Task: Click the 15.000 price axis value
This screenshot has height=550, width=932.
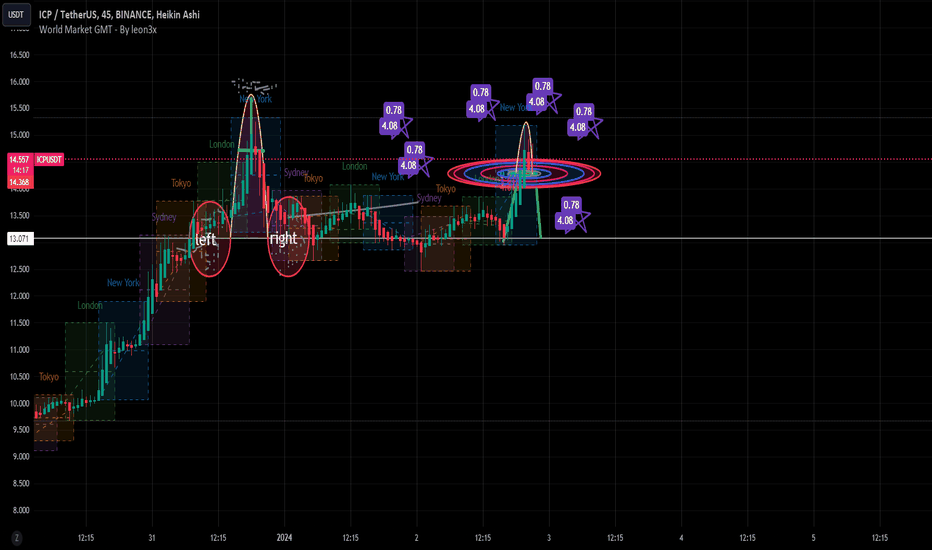Action: pyautogui.click(x=19, y=135)
